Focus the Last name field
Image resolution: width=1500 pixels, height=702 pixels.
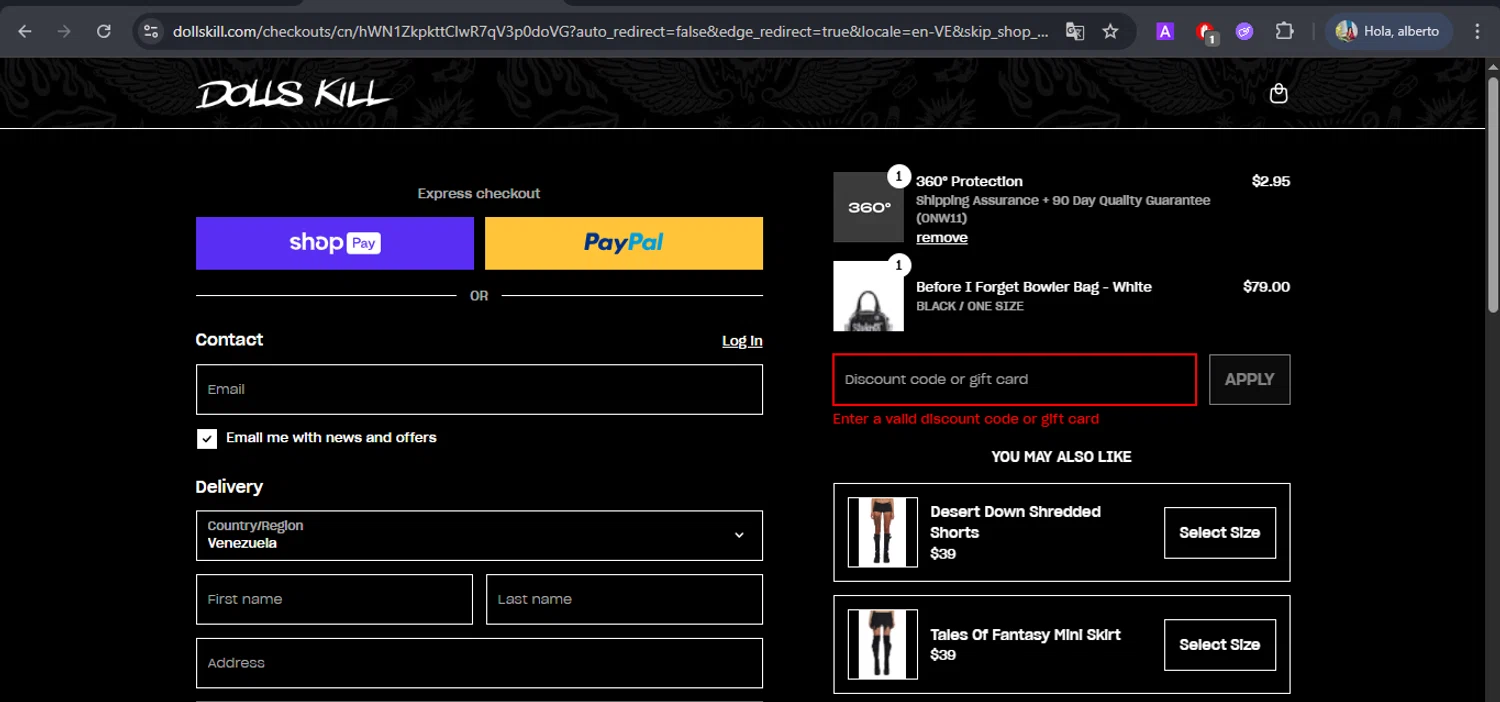coord(624,599)
